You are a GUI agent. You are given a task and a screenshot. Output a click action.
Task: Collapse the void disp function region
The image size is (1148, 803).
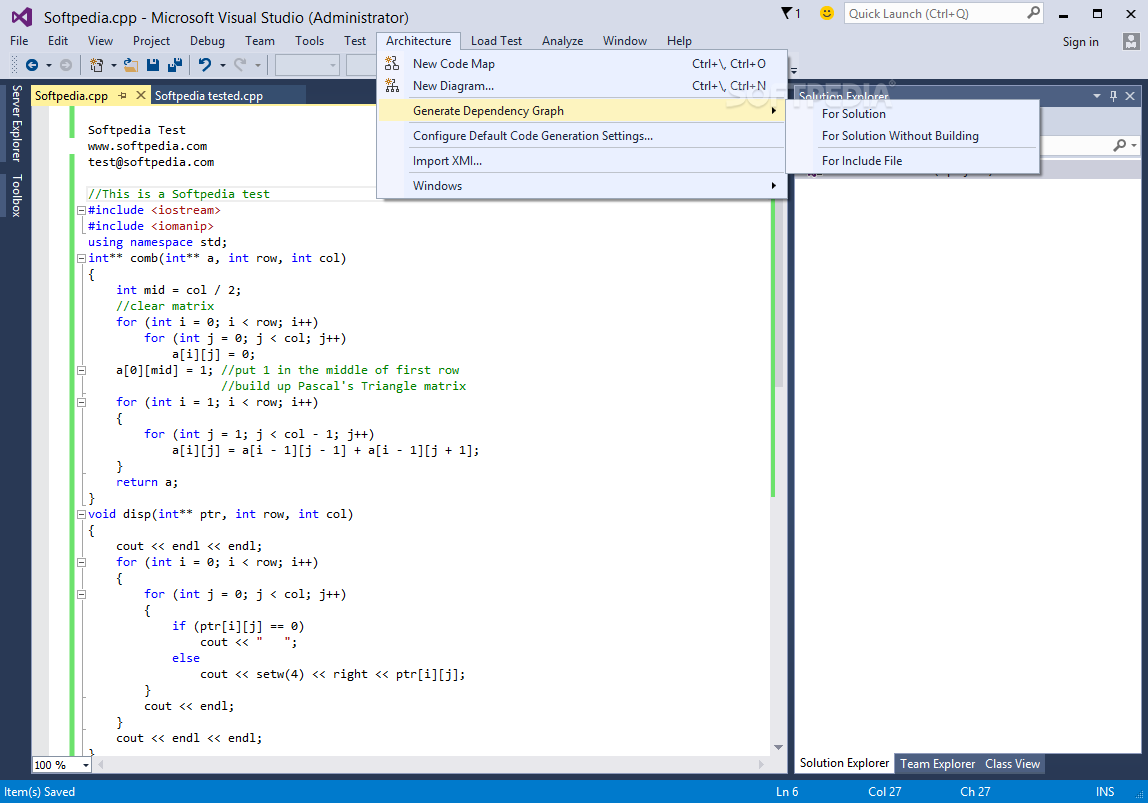click(x=81, y=515)
